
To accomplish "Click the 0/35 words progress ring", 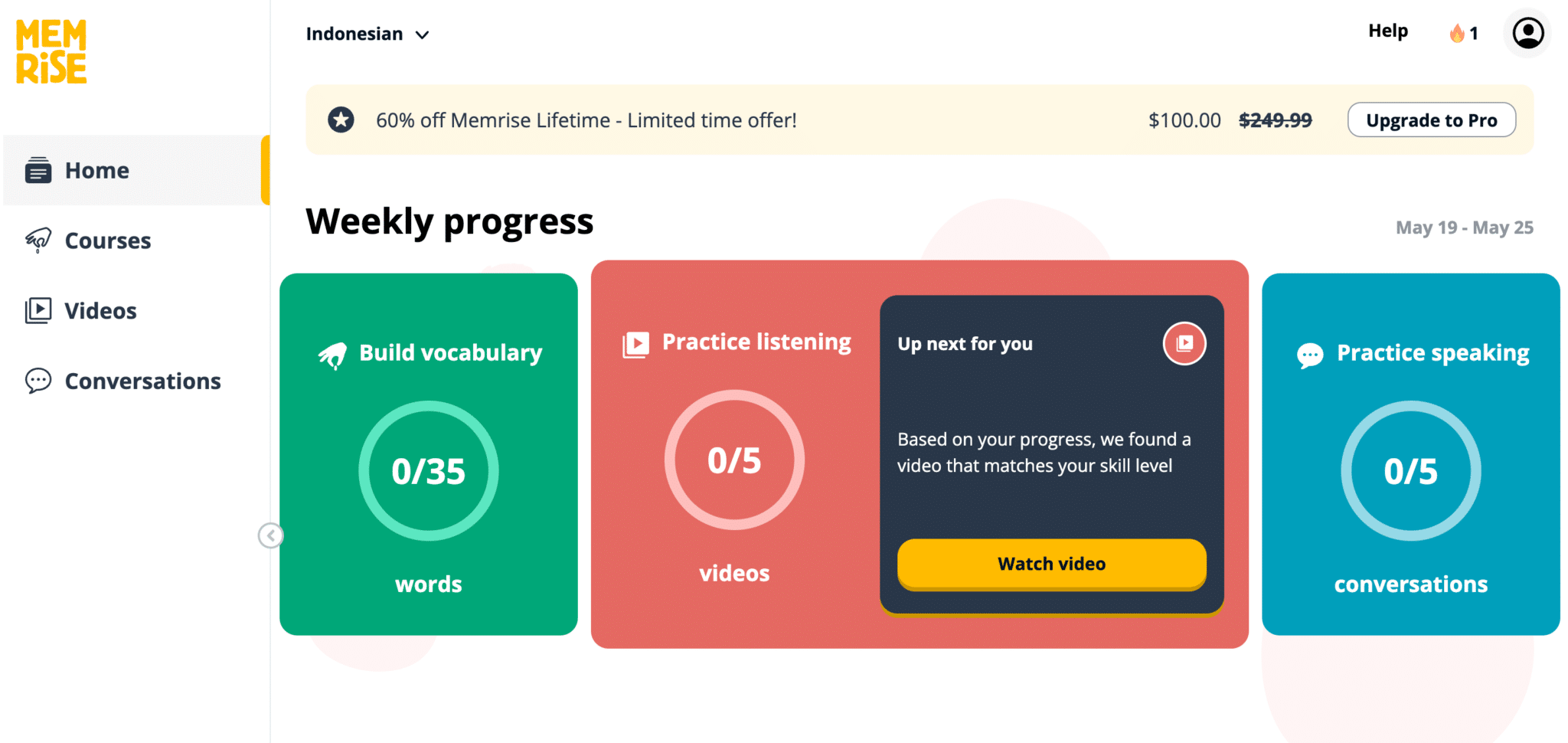I will (428, 470).
